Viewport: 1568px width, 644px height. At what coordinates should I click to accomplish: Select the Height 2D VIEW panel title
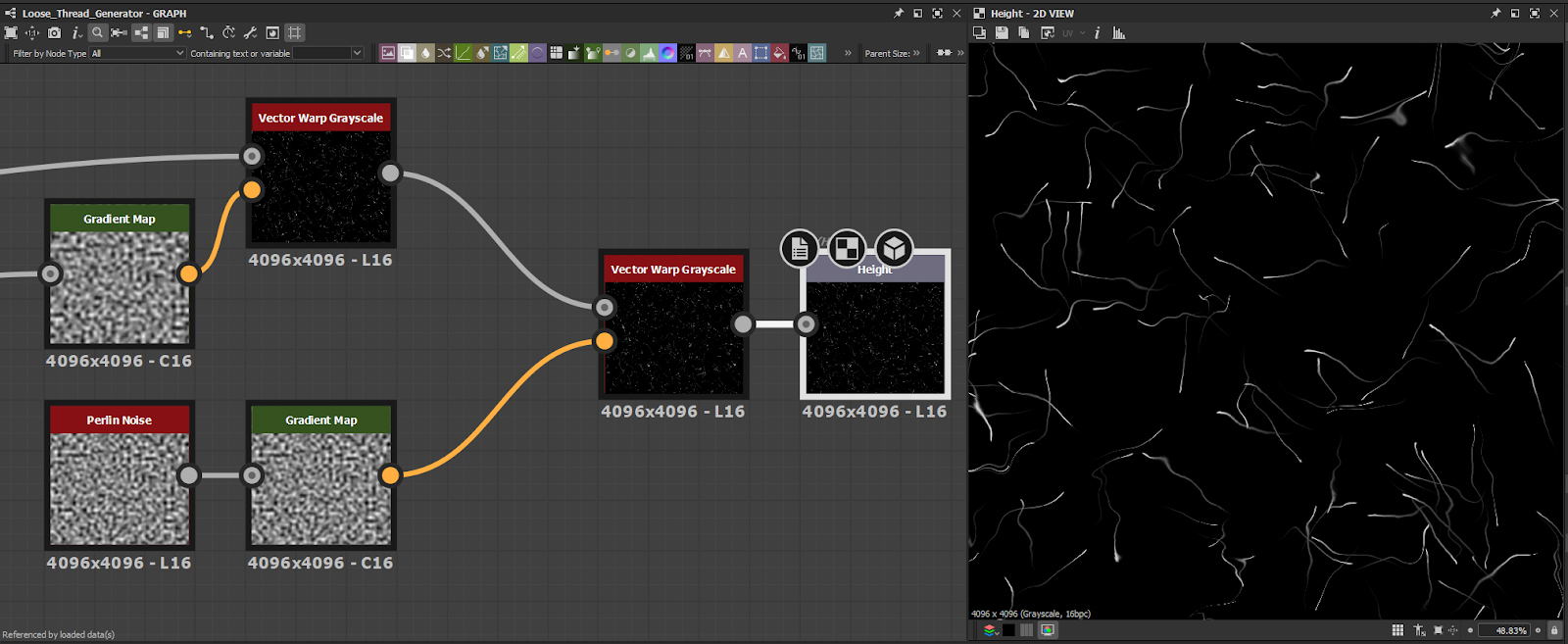(1031, 13)
